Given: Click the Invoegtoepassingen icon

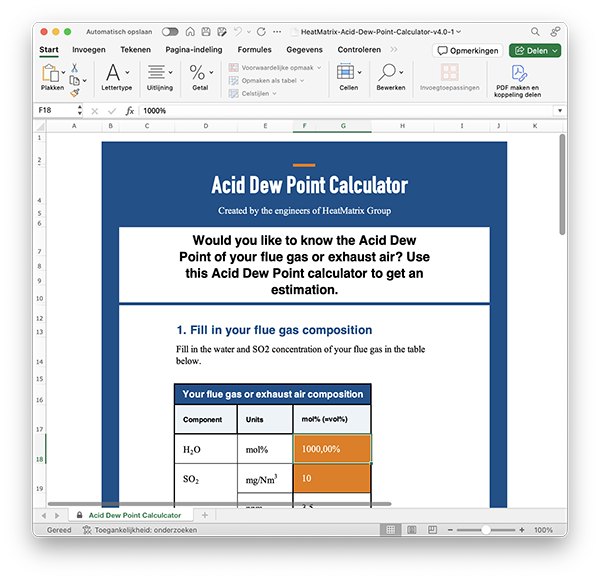Looking at the screenshot, I should (450, 72).
